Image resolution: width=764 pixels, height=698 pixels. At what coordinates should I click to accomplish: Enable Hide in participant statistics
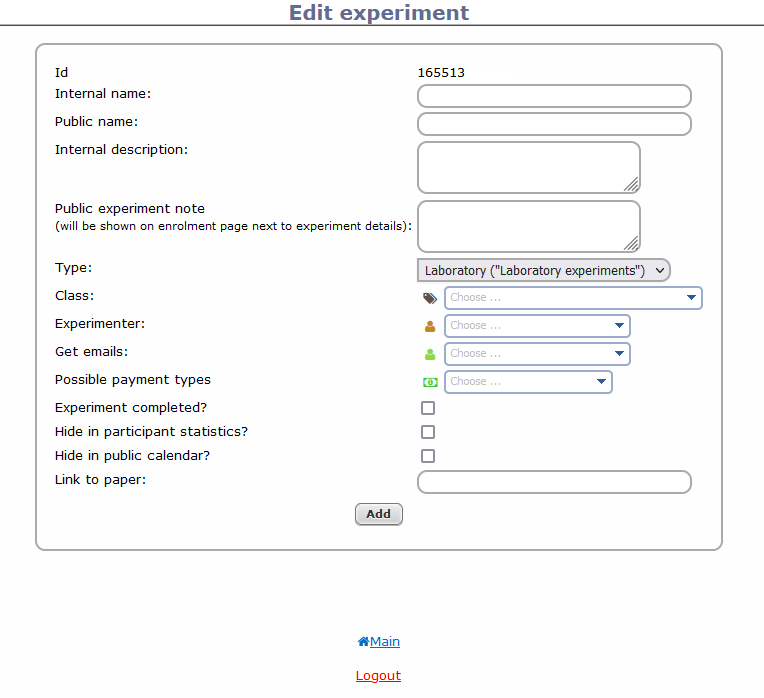click(x=428, y=432)
